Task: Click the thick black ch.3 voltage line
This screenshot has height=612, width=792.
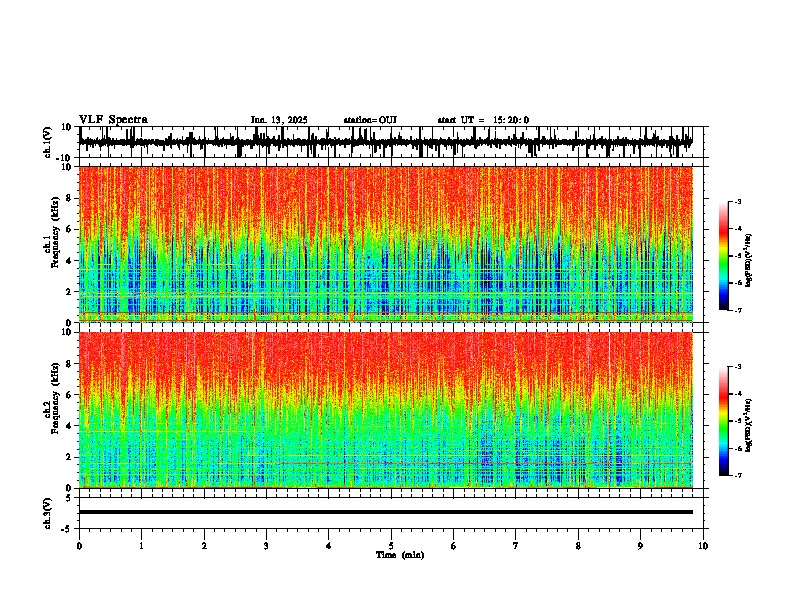Action: pyautogui.click(x=386, y=512)
